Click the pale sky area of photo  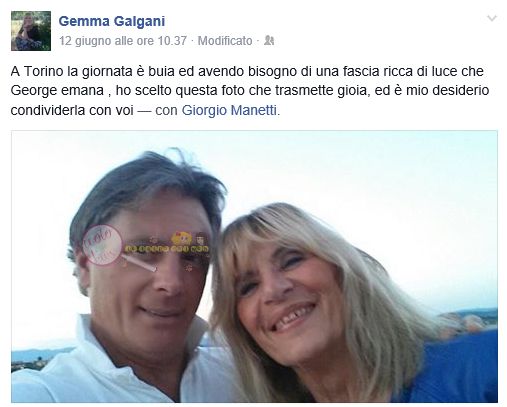point(350,167)
